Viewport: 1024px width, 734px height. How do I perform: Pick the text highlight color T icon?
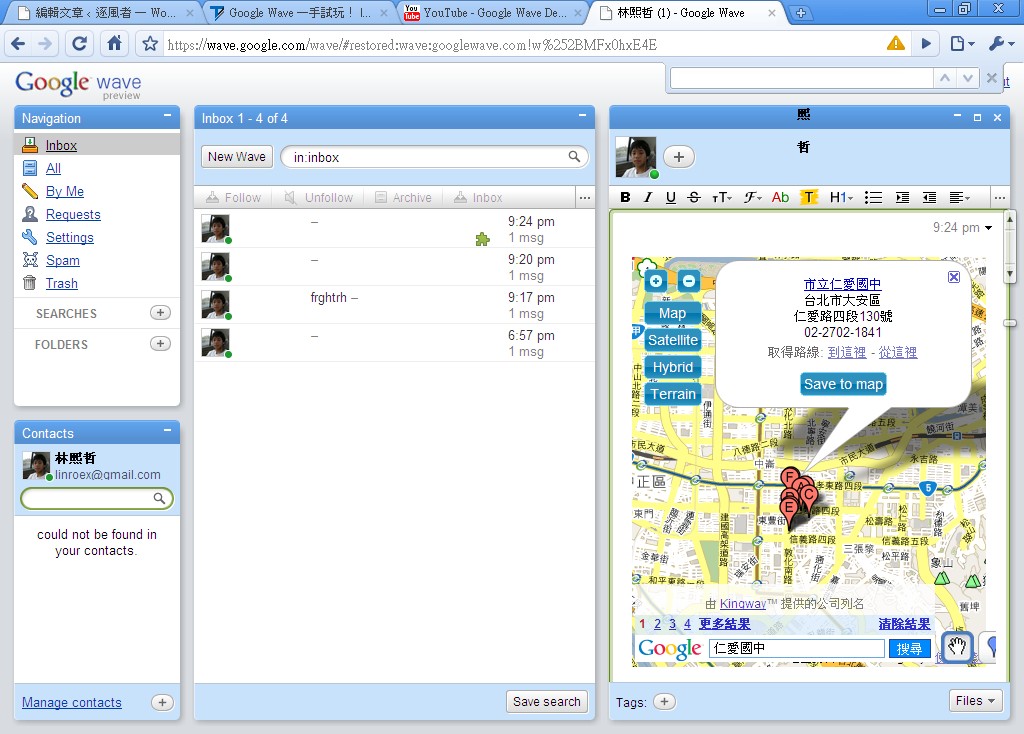(x=808, y=197)
